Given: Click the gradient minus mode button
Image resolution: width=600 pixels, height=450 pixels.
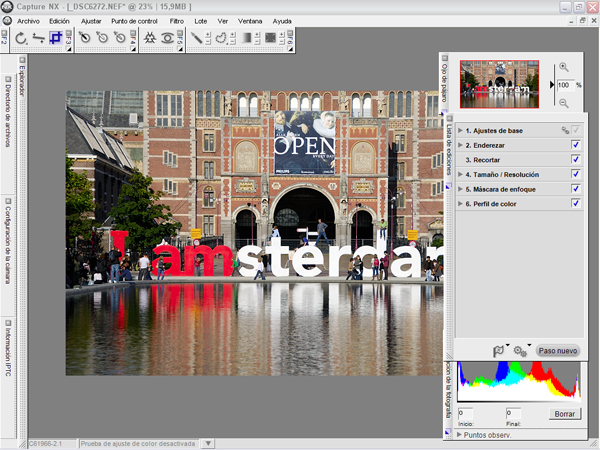Looking at the screenshot, I should (x=257, y=41).
